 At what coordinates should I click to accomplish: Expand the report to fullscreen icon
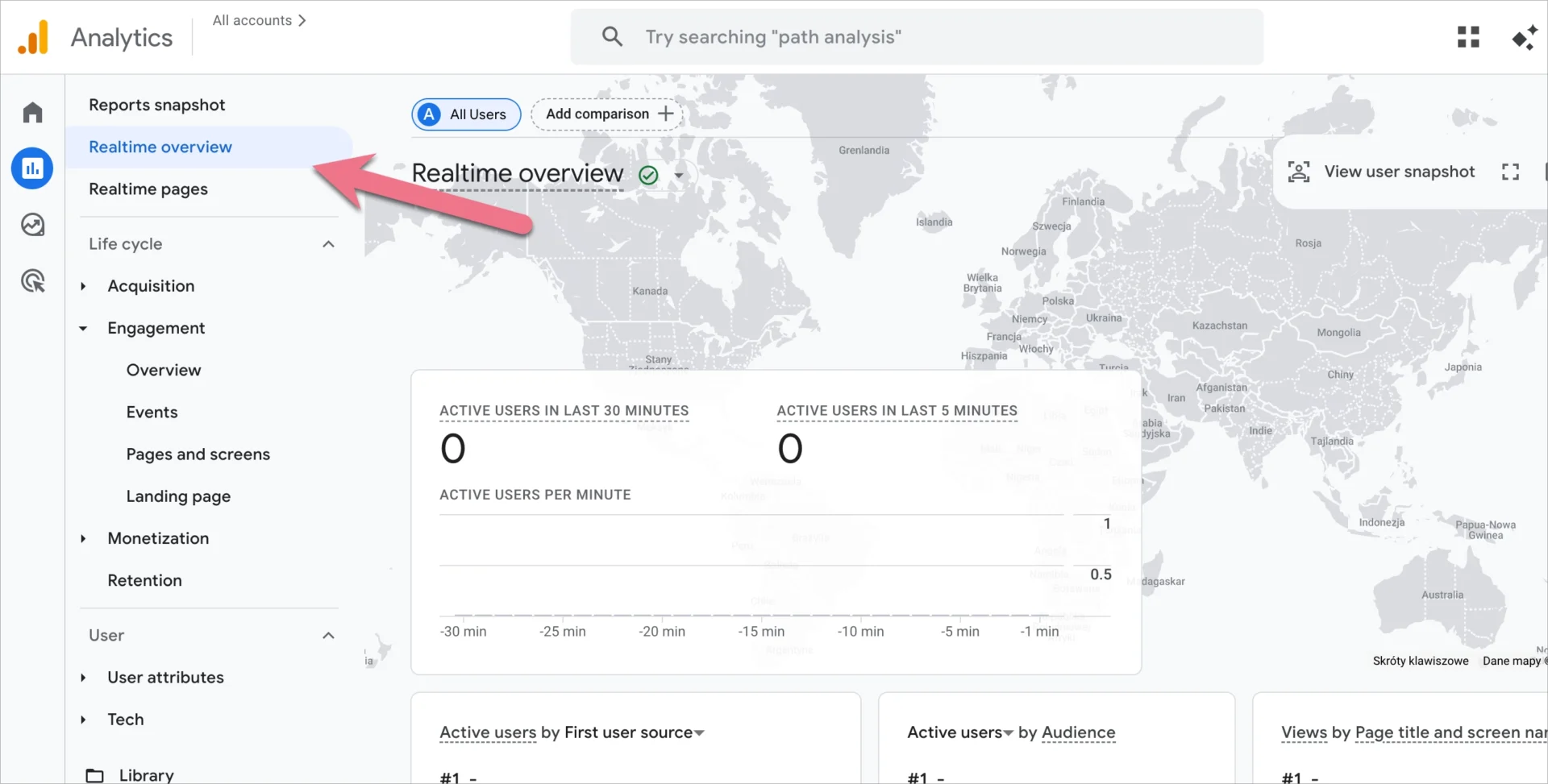[x=1511, y=171]
